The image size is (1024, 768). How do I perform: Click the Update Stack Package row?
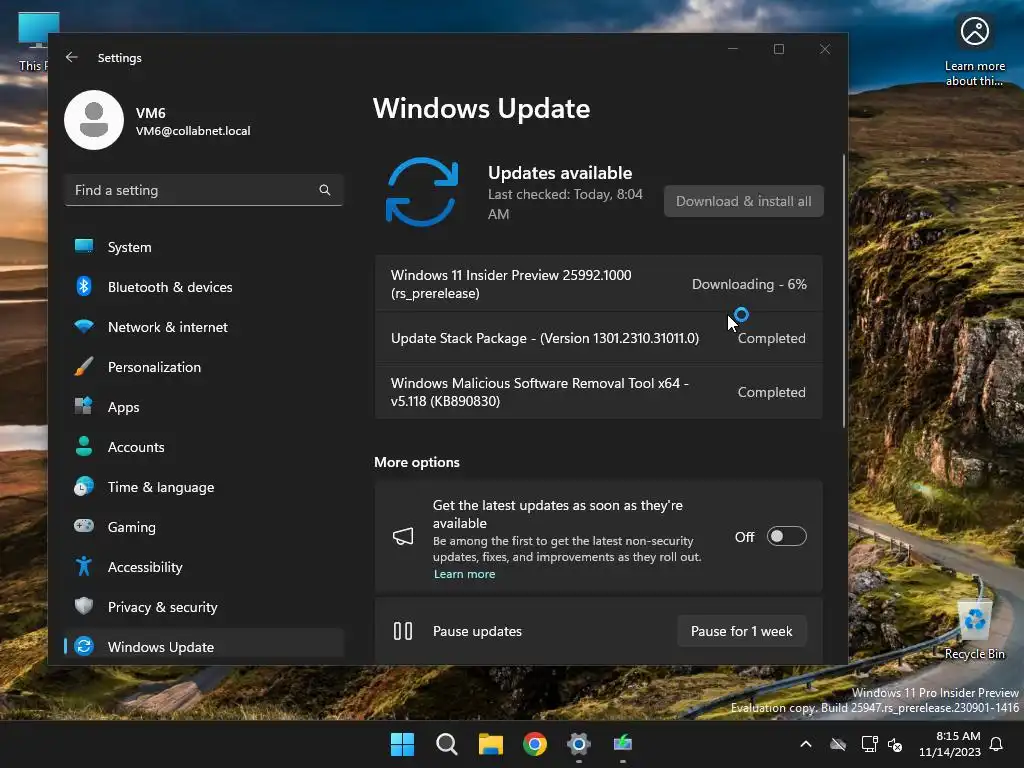598,338
